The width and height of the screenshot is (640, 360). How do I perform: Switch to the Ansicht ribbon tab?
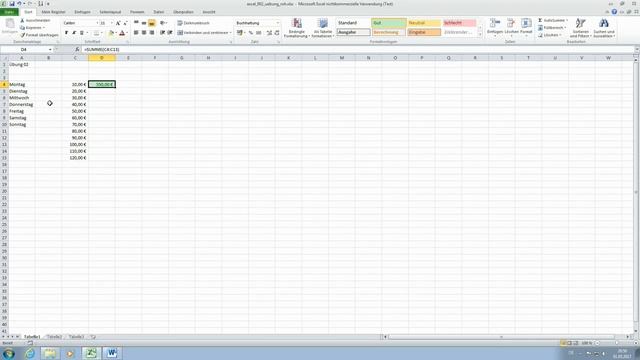click(209, 12)
